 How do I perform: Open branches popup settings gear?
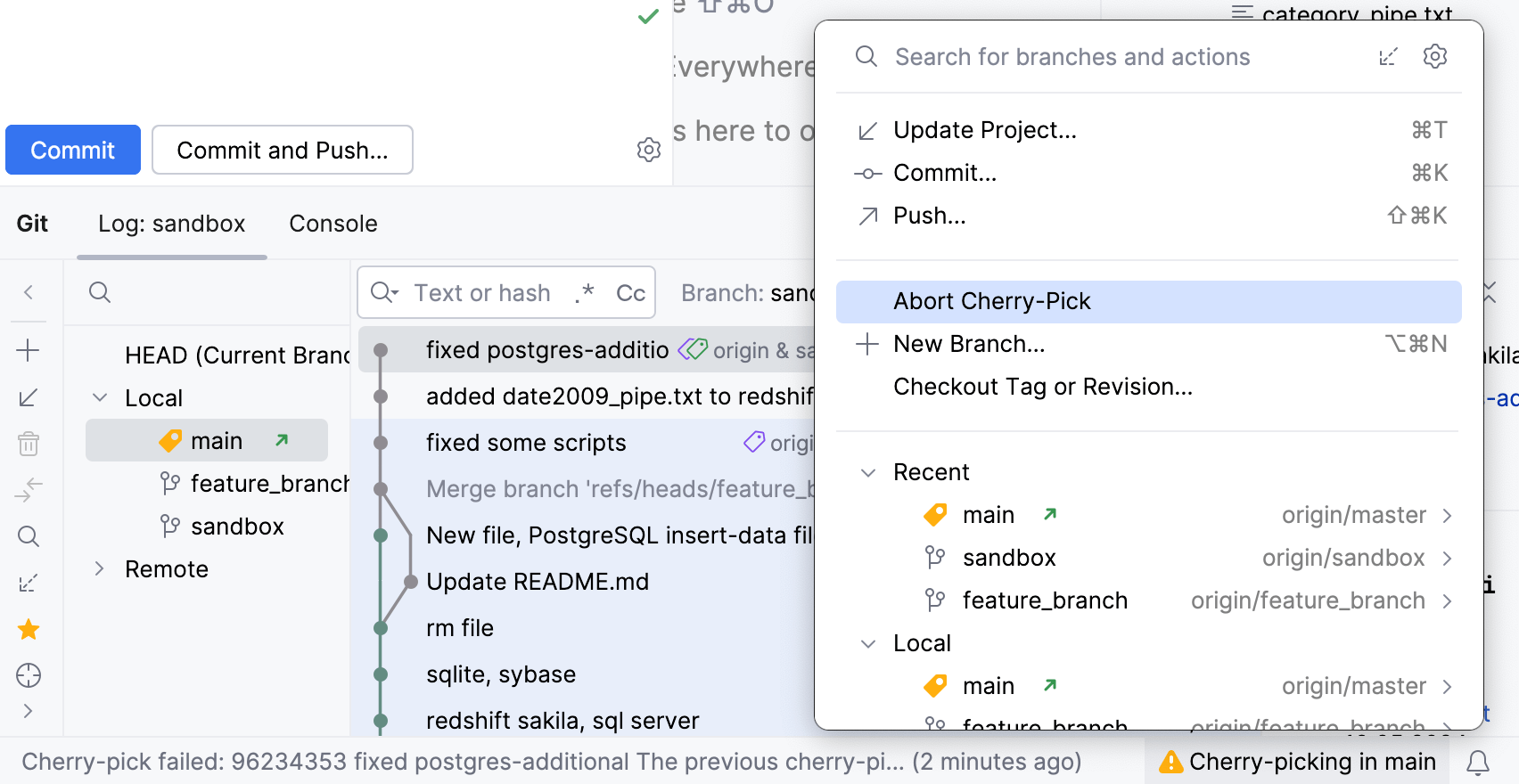click(1434, 57)
